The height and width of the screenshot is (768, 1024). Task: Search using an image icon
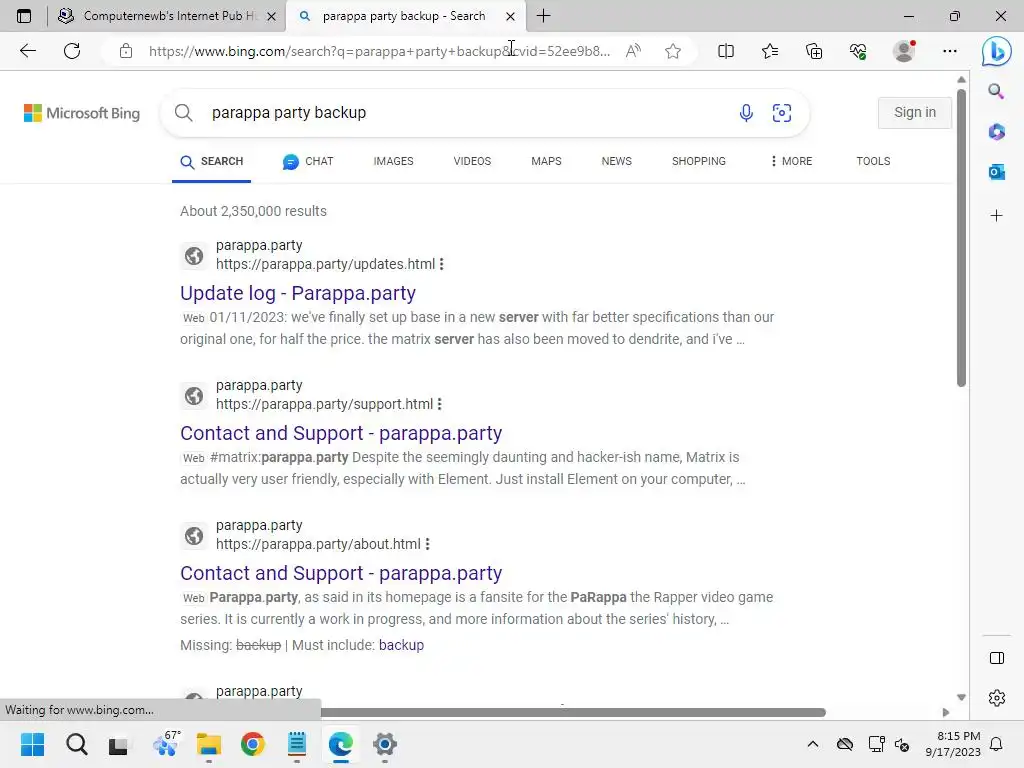(x=782, y=113)
